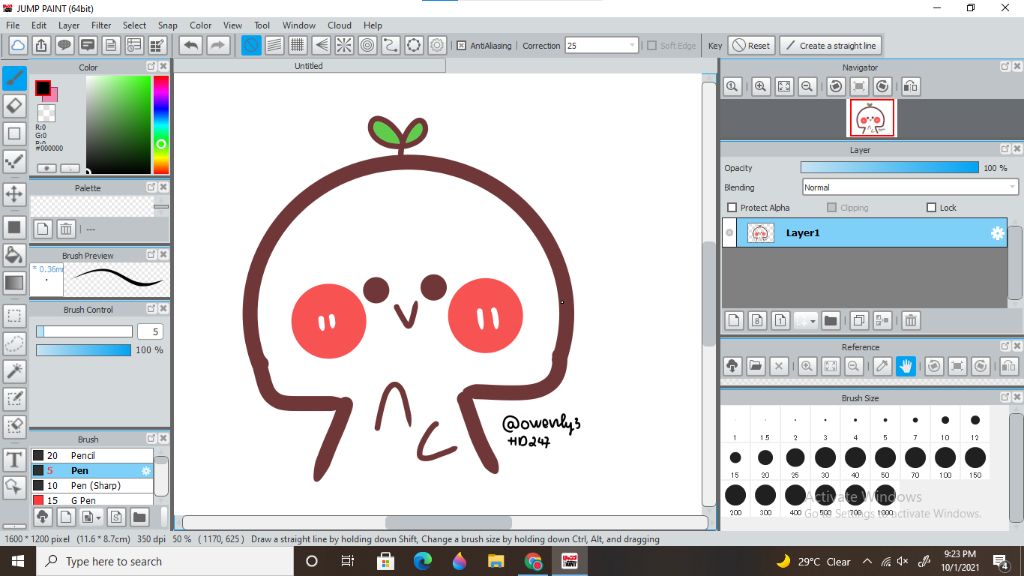Click Create a straight line button
The height and width of the screenshot is (576, 1024).
click(x=831, y=46)
